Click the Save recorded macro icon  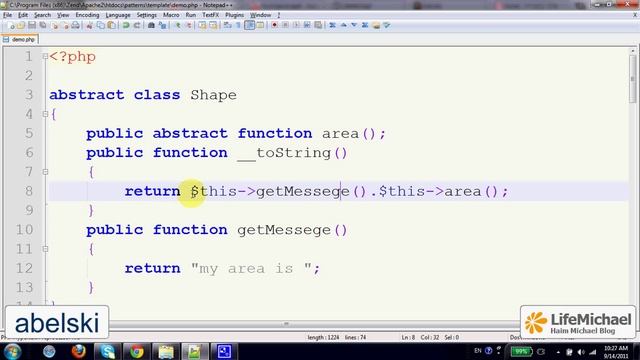coord(318,25)
